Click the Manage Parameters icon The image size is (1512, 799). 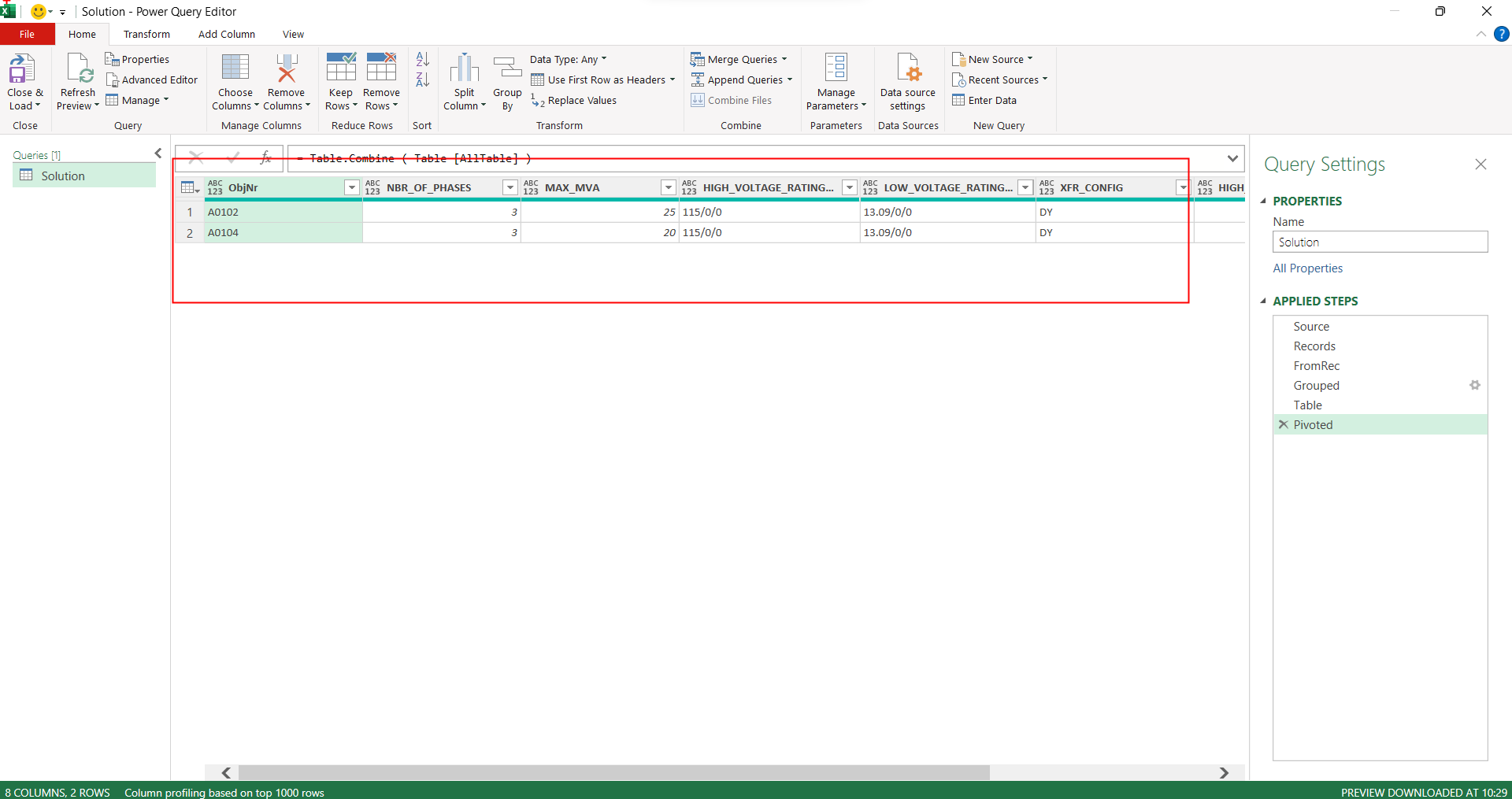pos(836,68)
